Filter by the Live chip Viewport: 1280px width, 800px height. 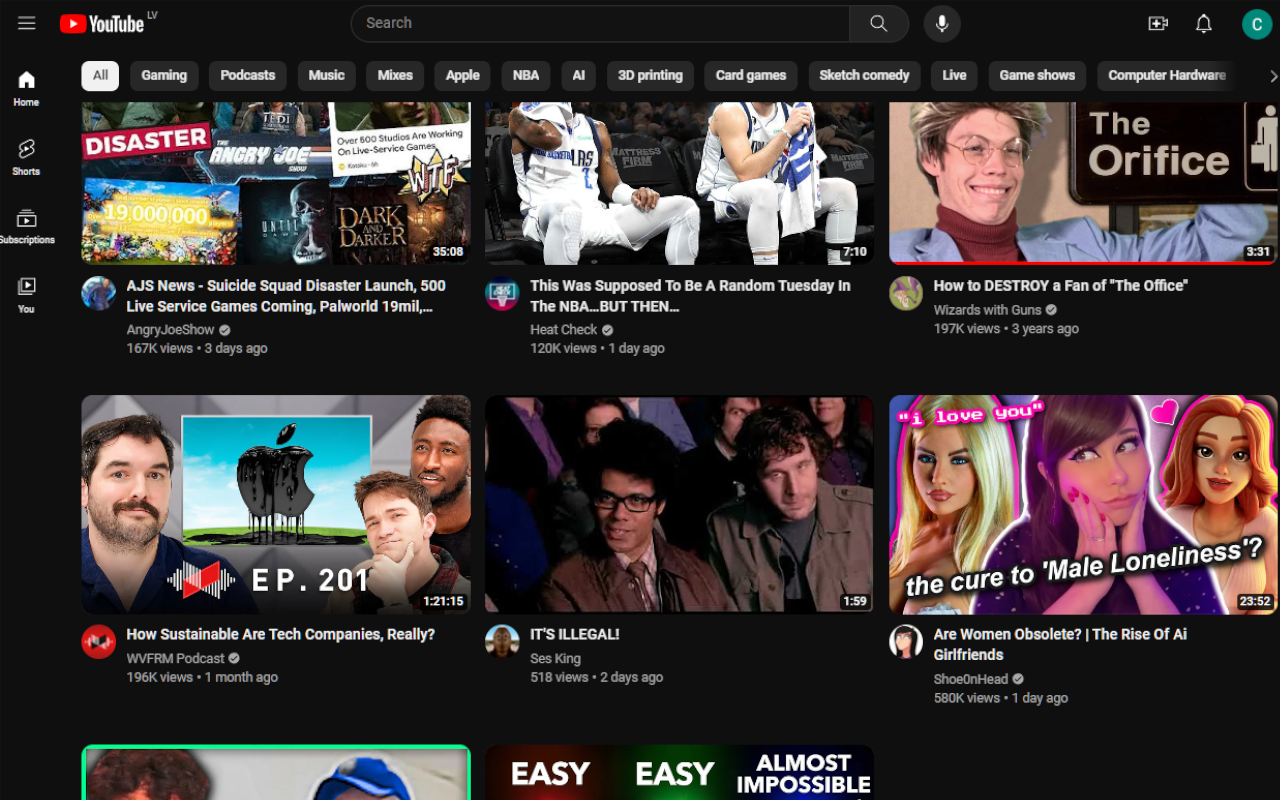coord(954,76)
